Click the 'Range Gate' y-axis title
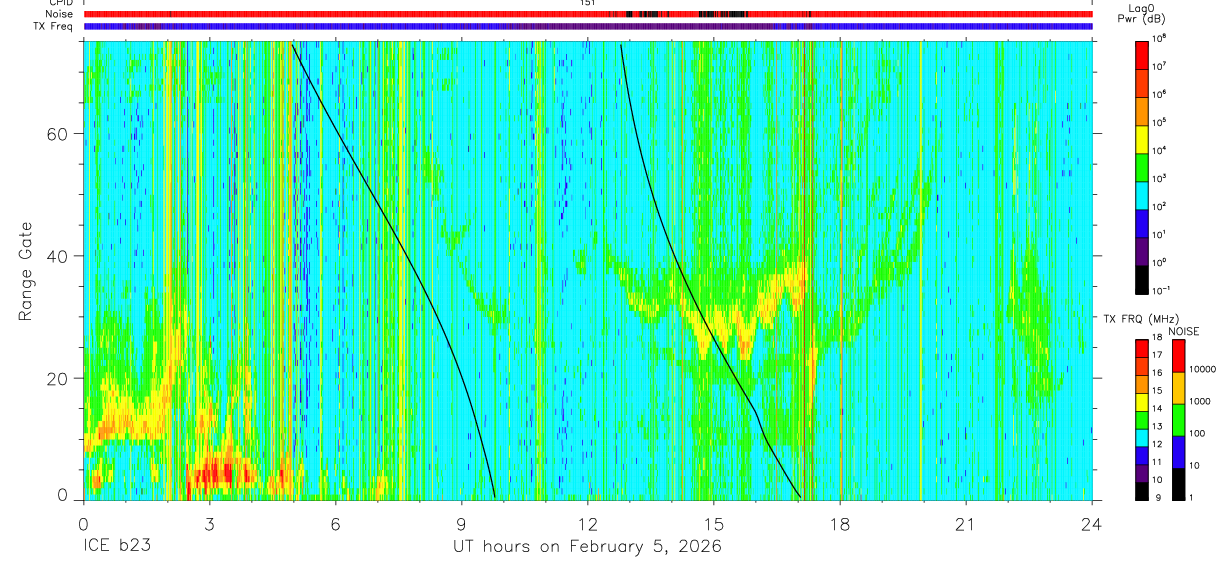This screenshot has width=1228, height=567. [x=27, y=271]
